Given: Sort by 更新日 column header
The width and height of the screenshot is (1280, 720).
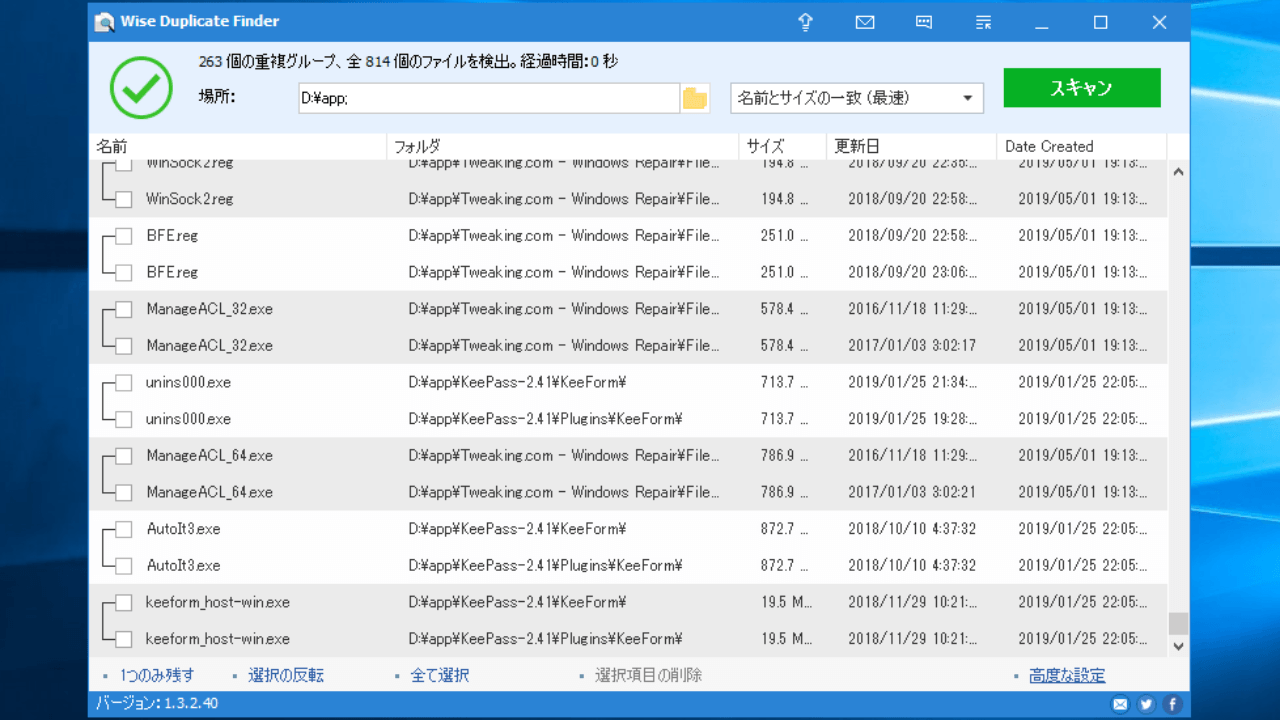Looking at the screenshot, I should tap(912, 146).
